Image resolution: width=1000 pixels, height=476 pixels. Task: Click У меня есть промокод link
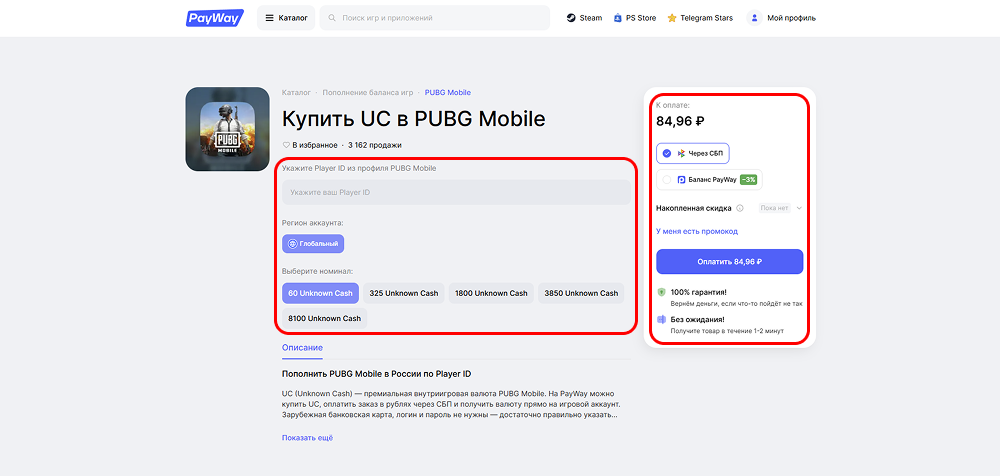pos(697,232)
